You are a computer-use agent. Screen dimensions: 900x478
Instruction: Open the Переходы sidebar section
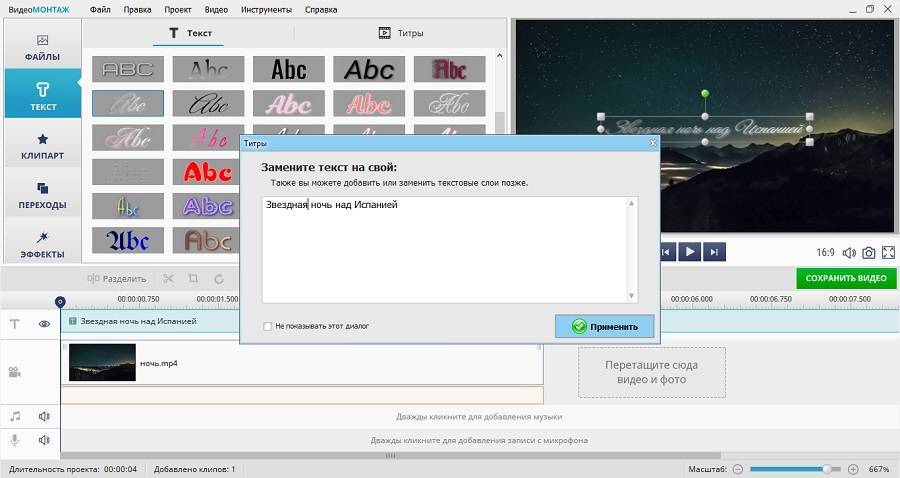[42, 195]
